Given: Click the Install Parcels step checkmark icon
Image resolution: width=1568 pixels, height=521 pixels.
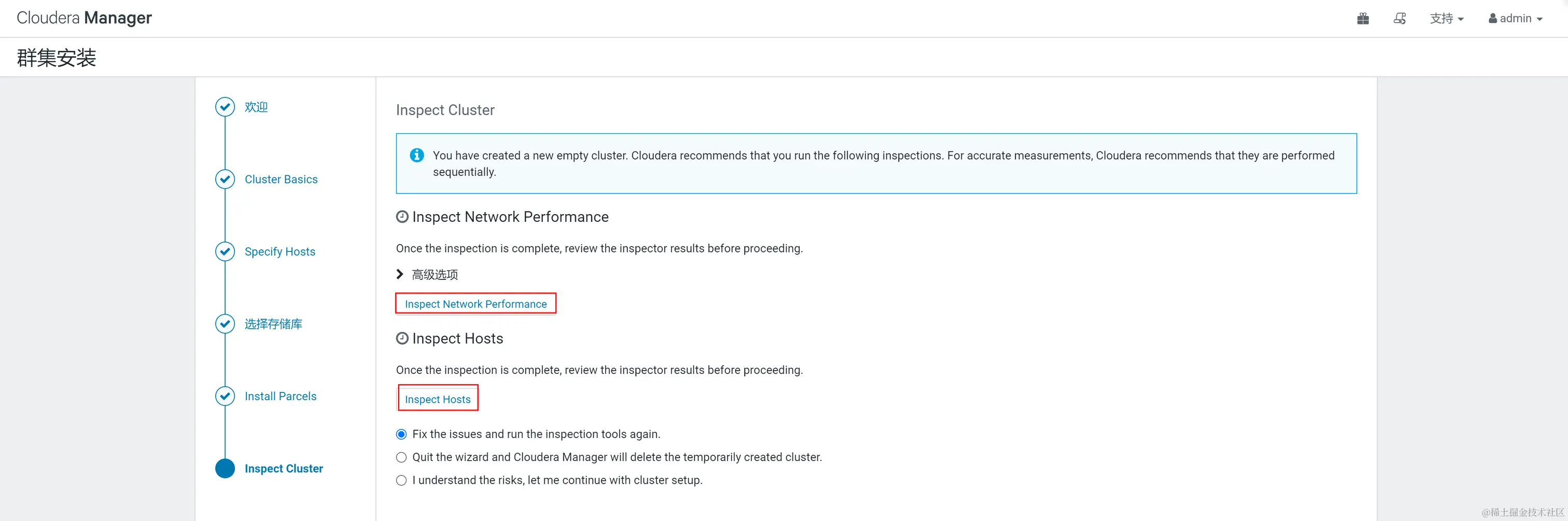Looking at the screenshot, I should (225, 396).
